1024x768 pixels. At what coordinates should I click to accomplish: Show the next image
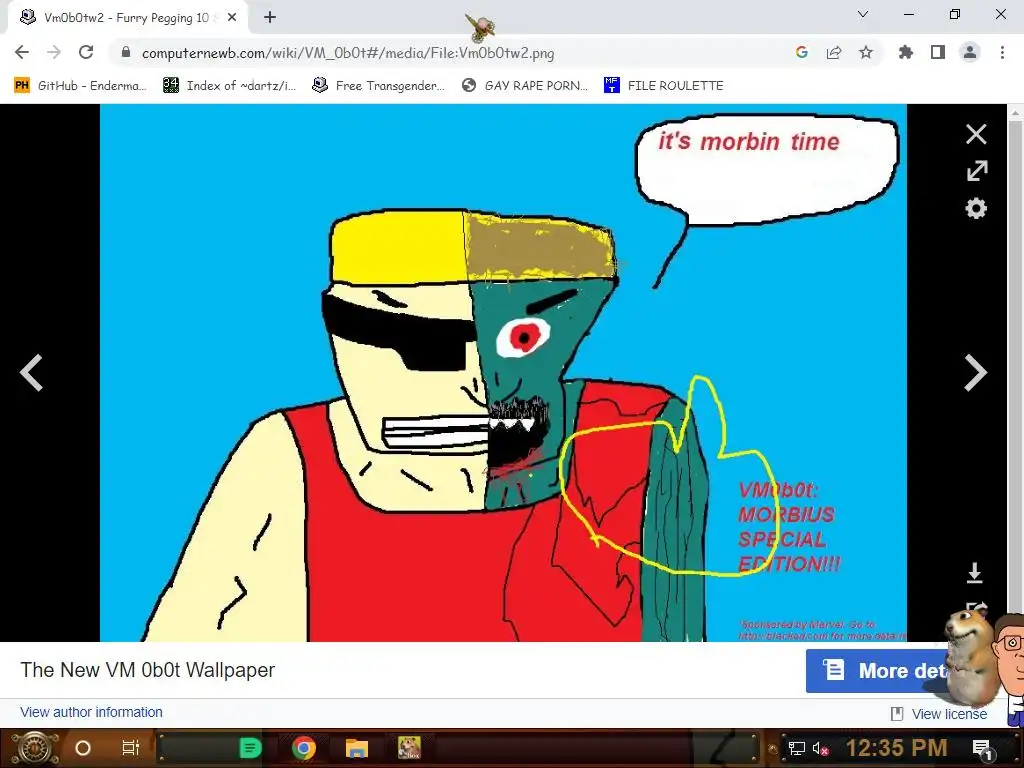click(x=976, y=373)
